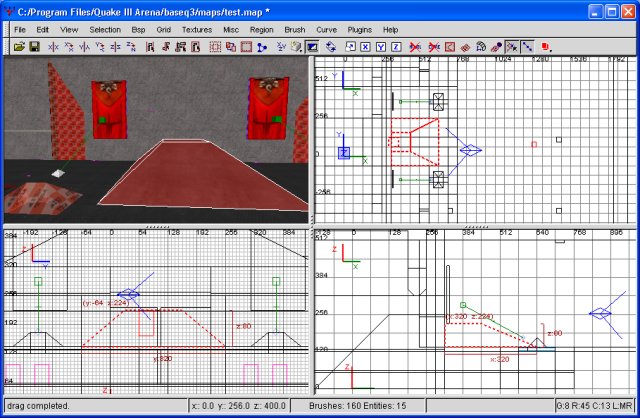The height and width of the screenshot is (418, 640).
Task: Flip selection along Y axis
Action: [x=84, y=47]
